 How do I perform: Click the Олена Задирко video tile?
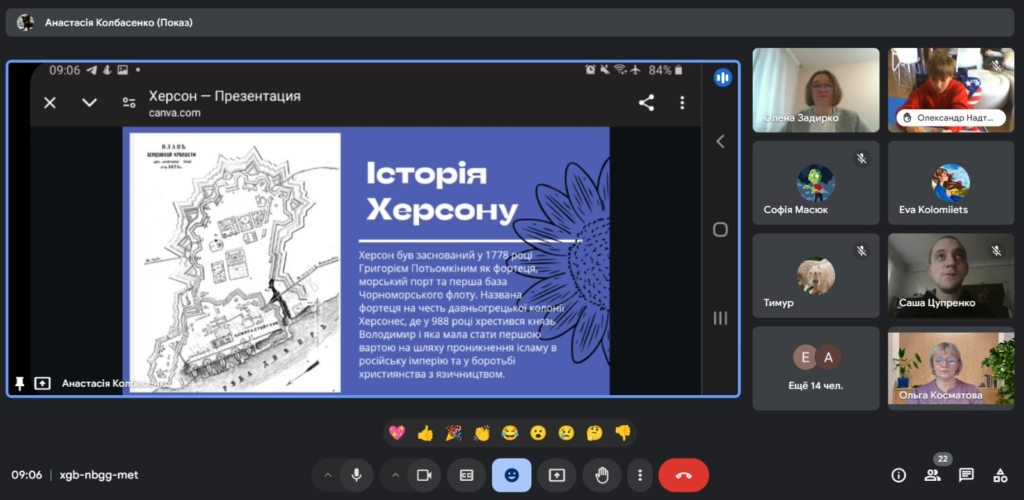click(x=816, y=90)
